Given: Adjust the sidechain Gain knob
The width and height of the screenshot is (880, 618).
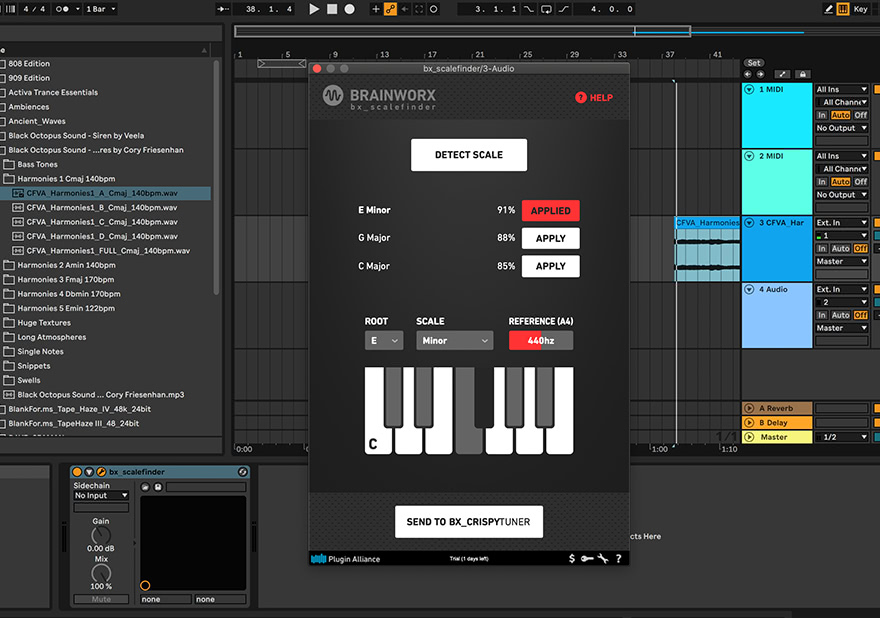Looking at the screenshot, I should 101,535.
